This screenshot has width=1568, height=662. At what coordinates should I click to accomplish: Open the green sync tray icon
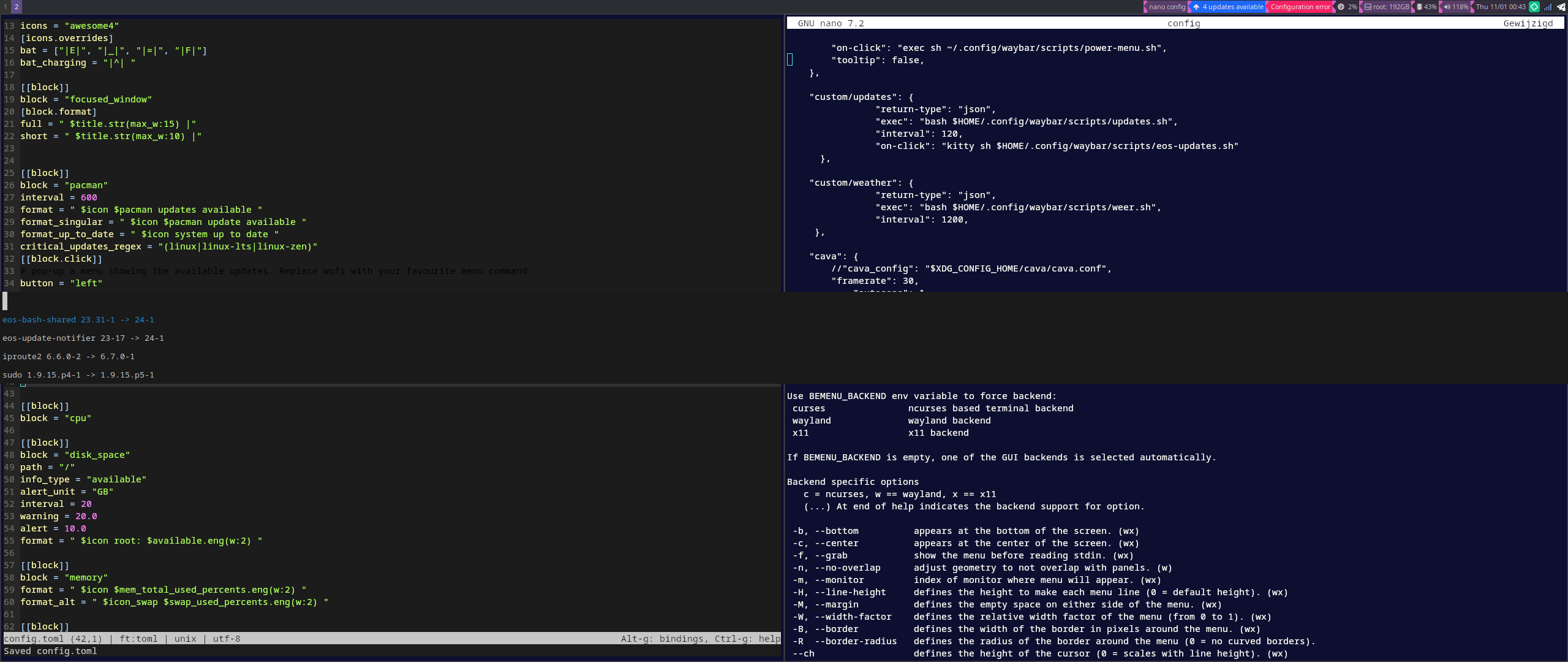(1534, 7)
